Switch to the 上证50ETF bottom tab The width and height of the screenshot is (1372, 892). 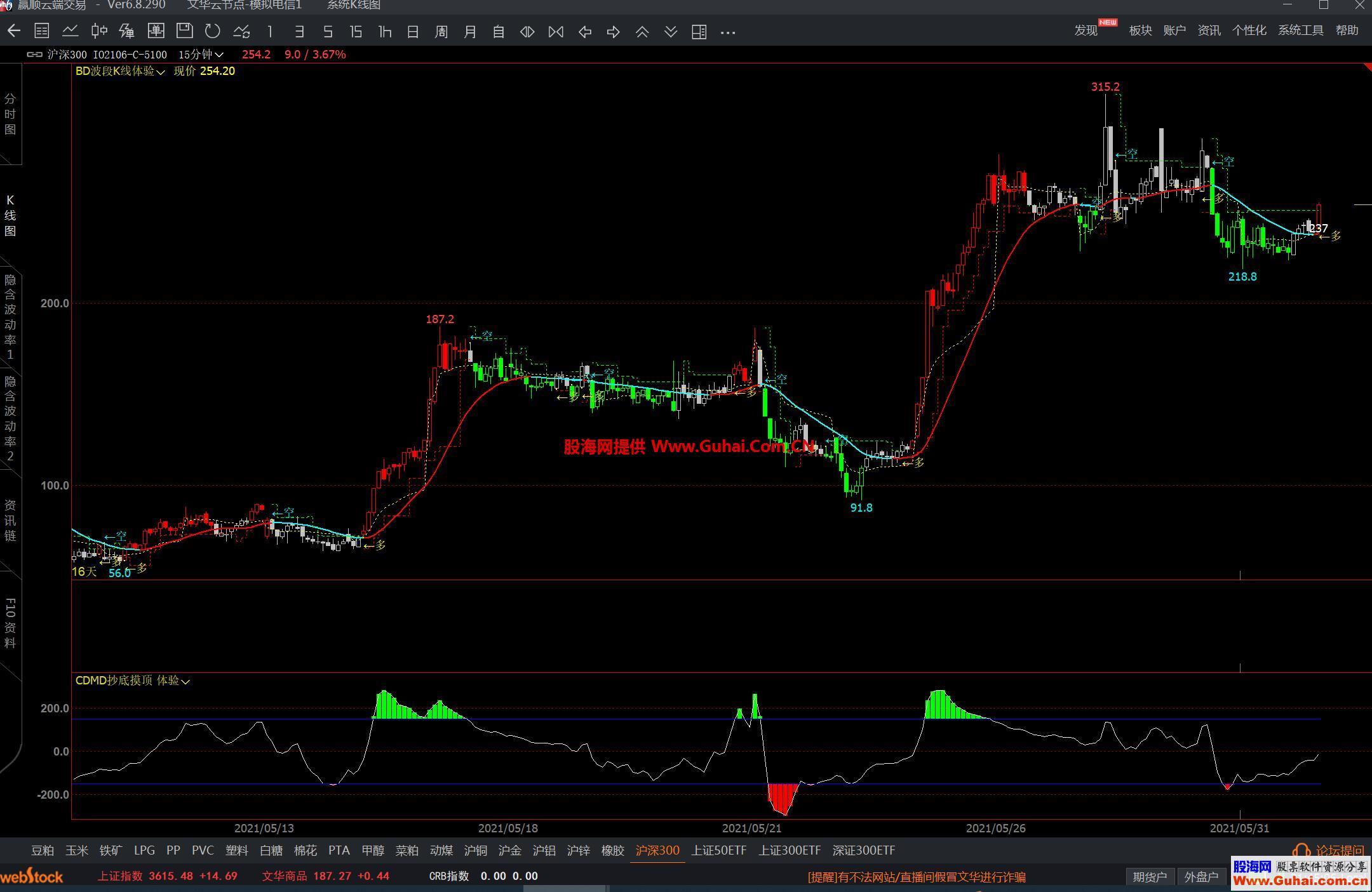[x=718, y=850]
